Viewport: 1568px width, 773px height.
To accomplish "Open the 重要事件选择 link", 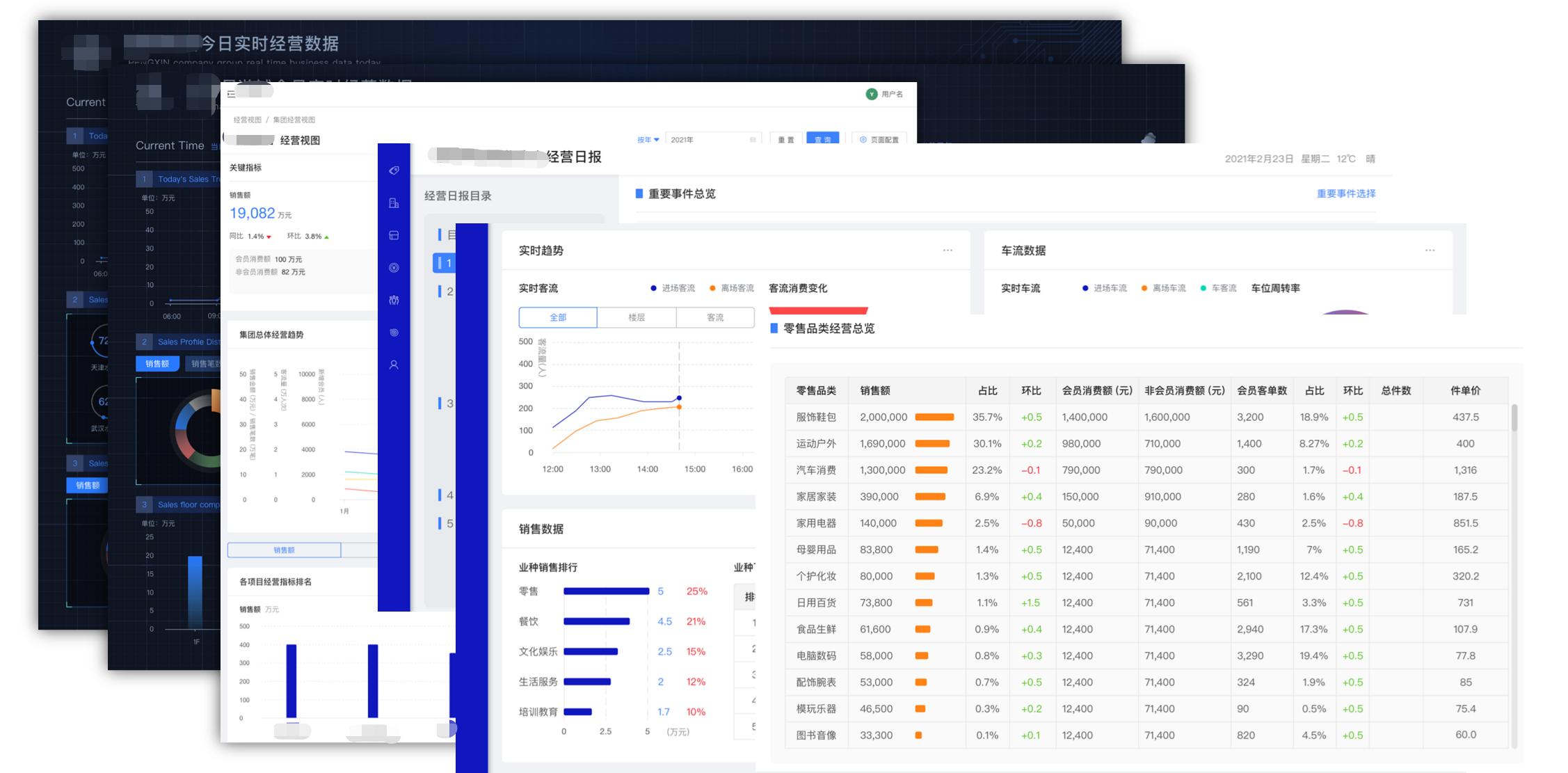I will click(x=1344, y=194).
